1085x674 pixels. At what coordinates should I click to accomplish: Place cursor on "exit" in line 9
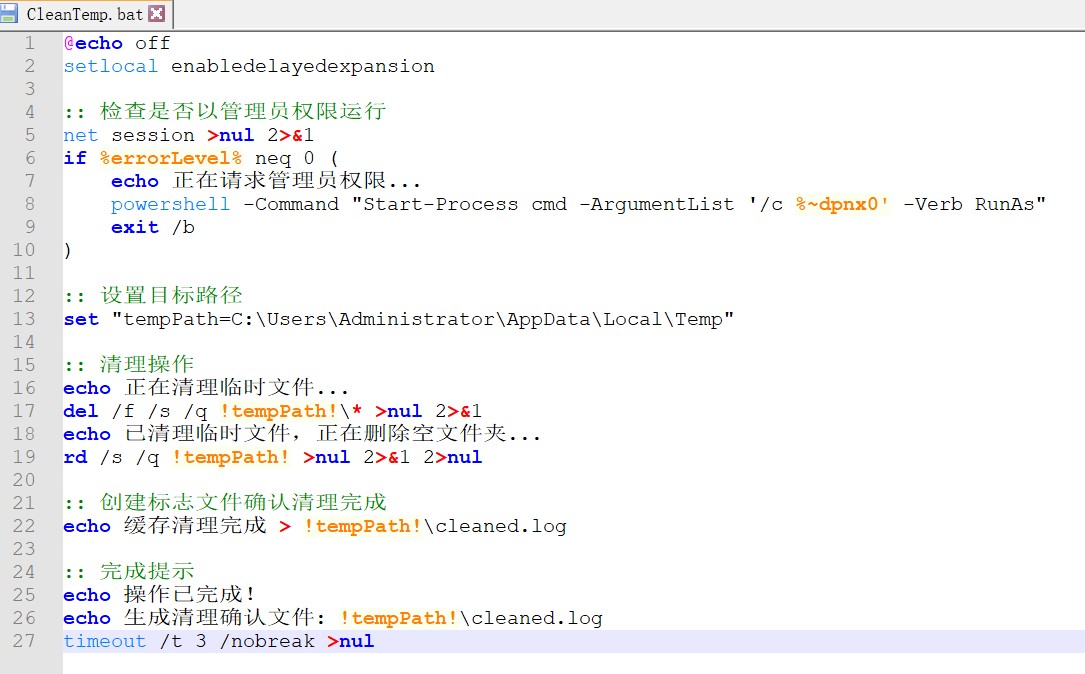[134, 227]
